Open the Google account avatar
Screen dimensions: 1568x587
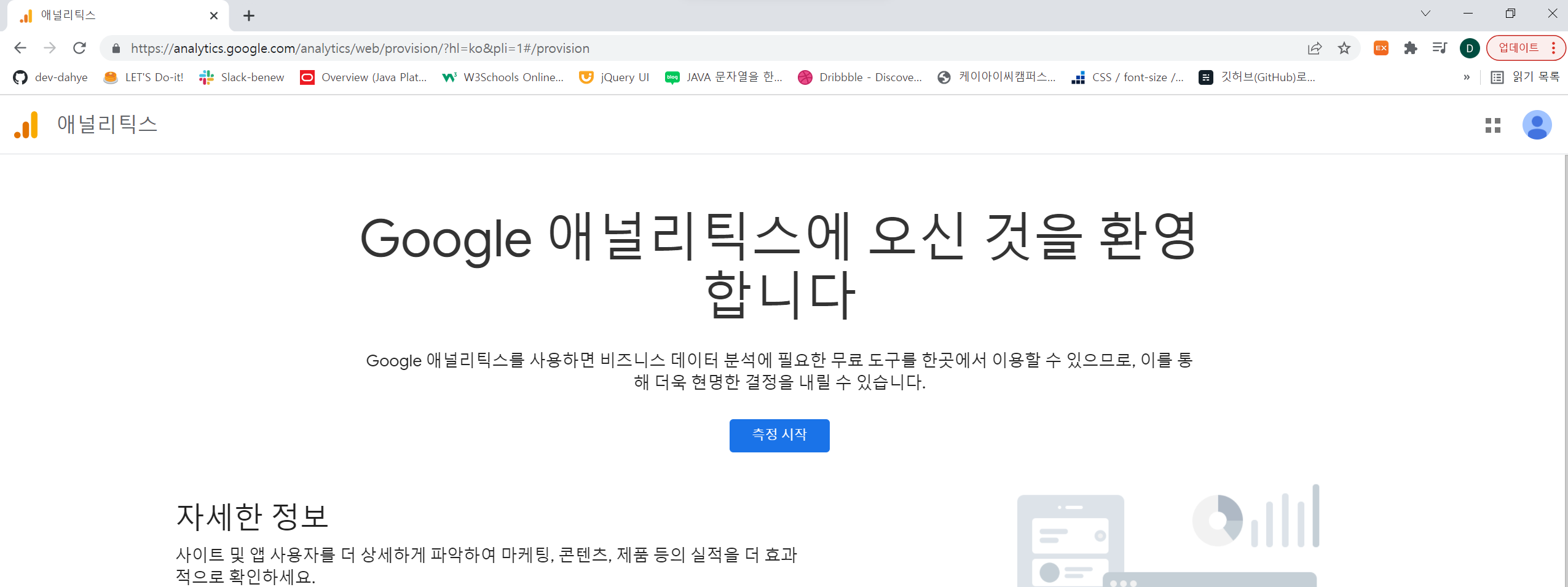pos(1537,125)
